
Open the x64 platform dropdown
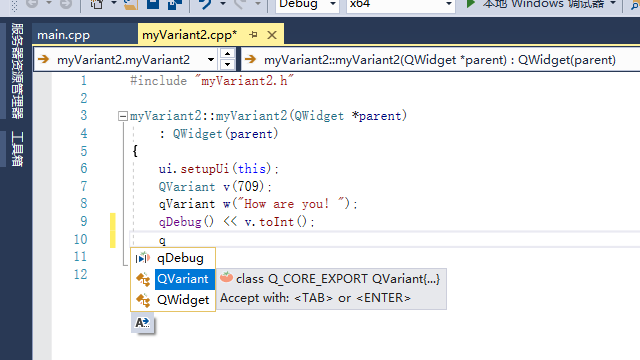coord(400,5)
